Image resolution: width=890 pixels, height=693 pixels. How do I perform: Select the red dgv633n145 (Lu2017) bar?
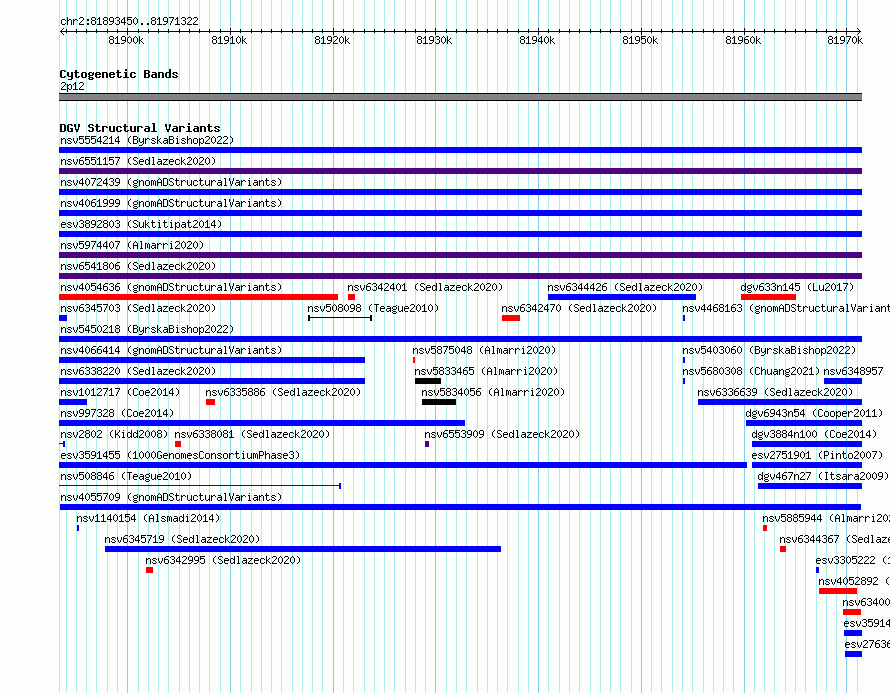pos(768,297)
